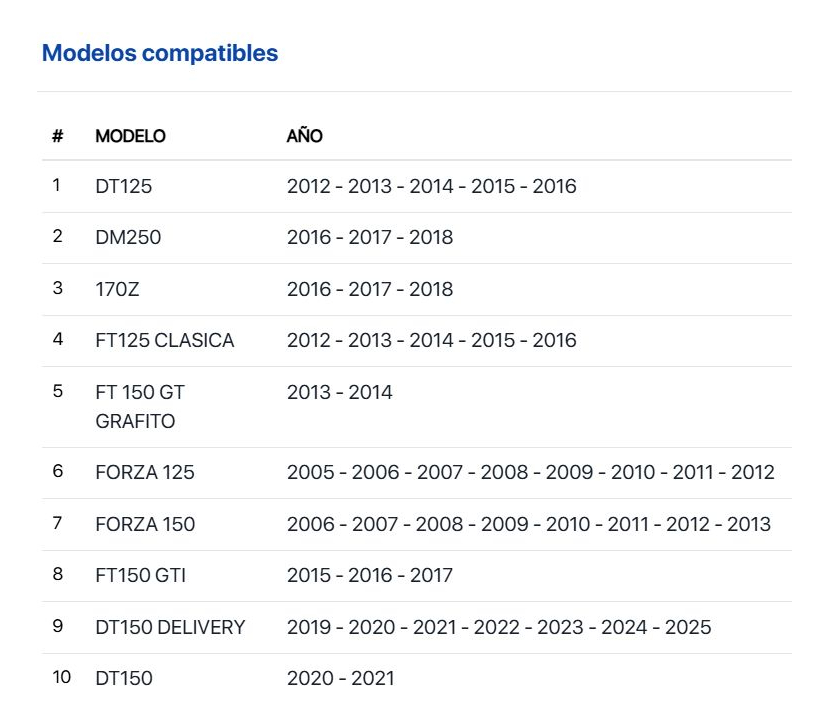Viewport: 829px width, 718px height.
Task: Click the FT 150 GT GRAFITO entry
Action: click(140, 406)
